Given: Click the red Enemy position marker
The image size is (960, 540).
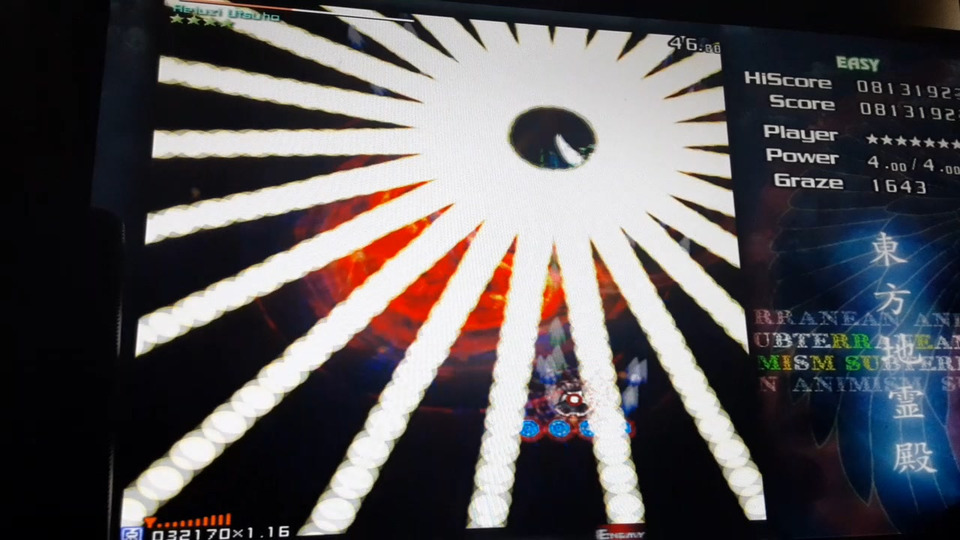Looking at the screenshot, I should point(620,534).
